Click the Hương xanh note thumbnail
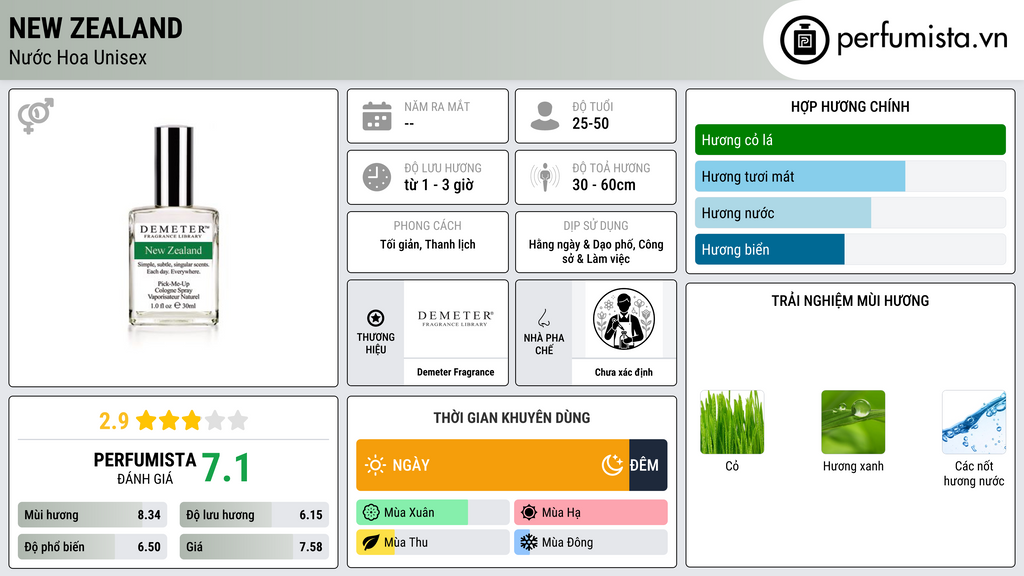Viewport: 1024px width, 576px height. point(853,422)
